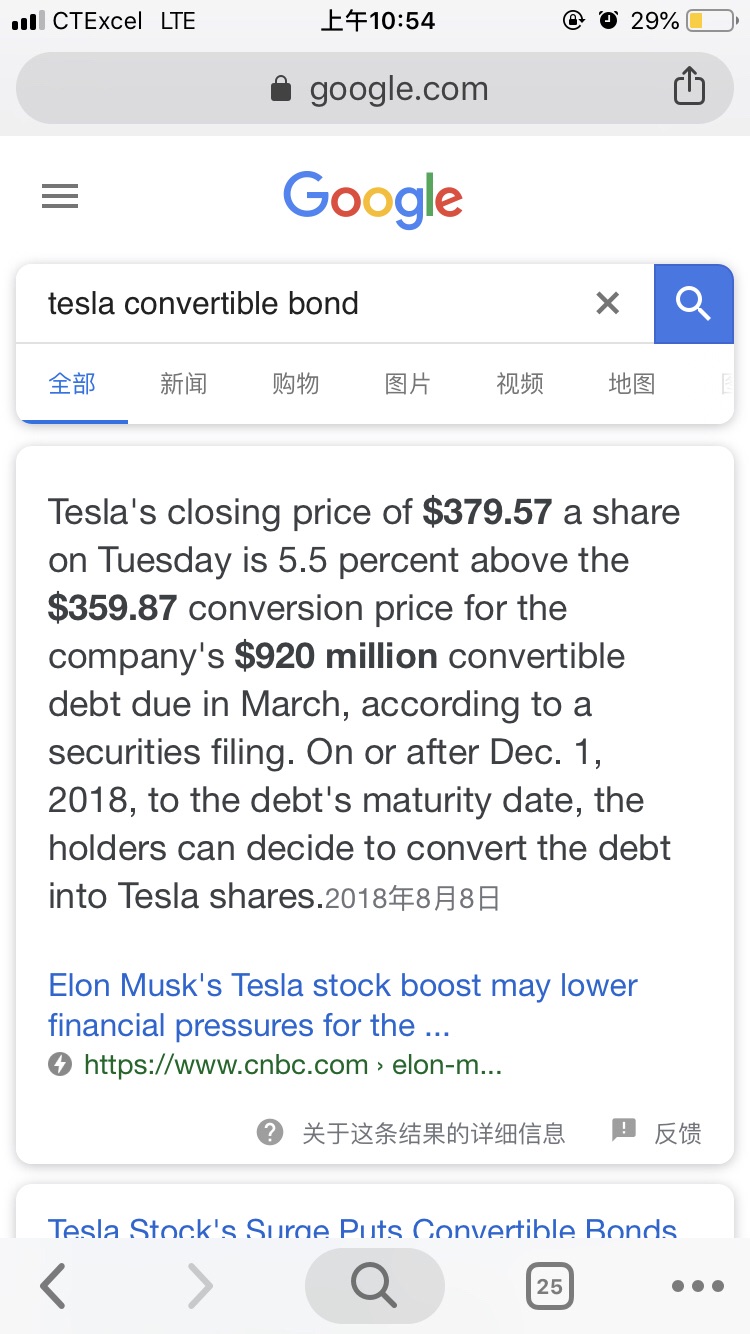Switch to the 图片 tab

click(407, 383)
